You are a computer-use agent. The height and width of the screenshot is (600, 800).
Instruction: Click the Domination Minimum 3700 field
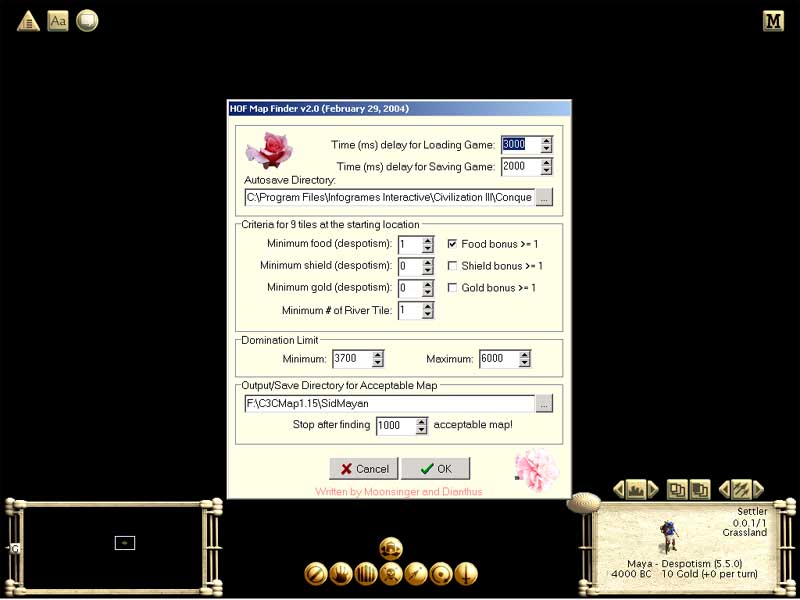tap(352, 359)
